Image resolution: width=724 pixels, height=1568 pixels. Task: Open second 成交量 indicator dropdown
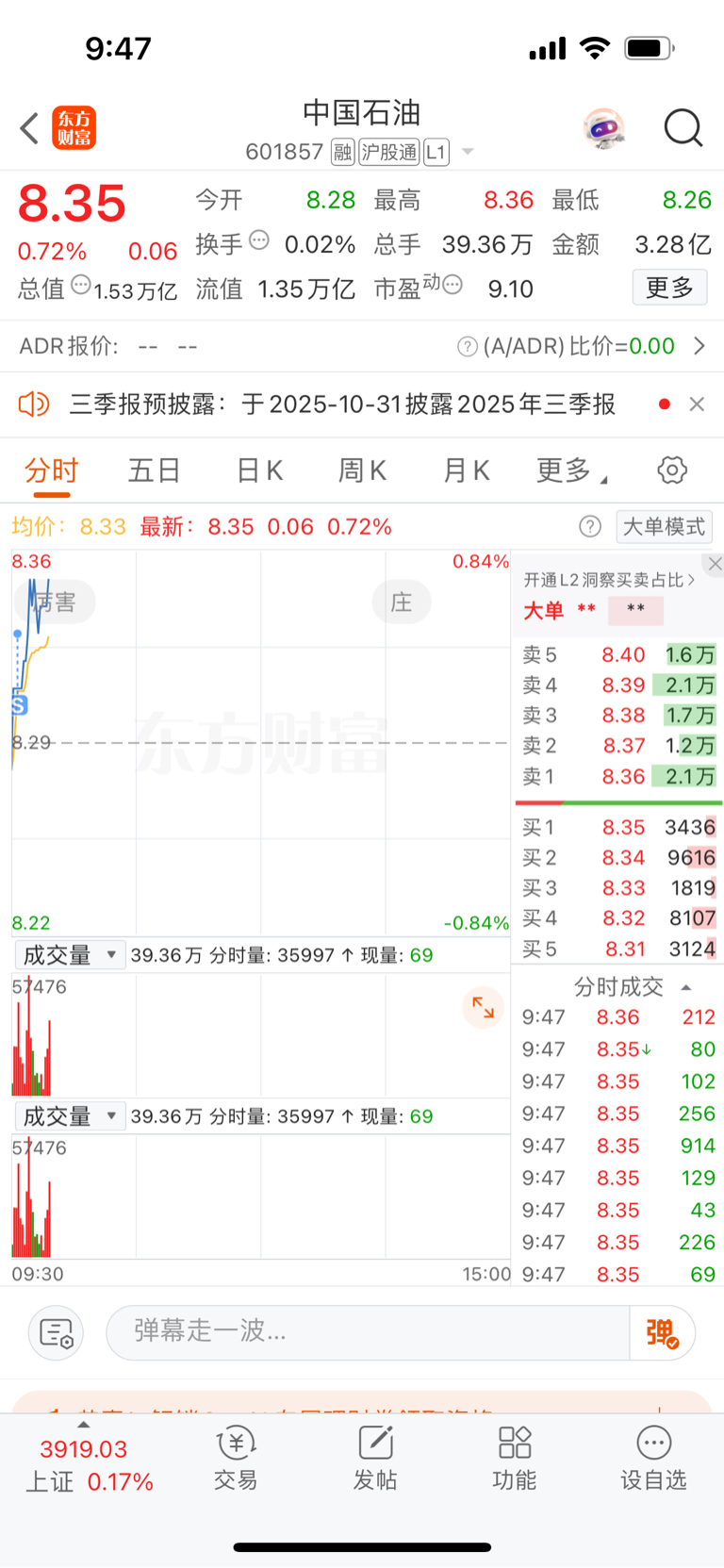pos(70,1116)
